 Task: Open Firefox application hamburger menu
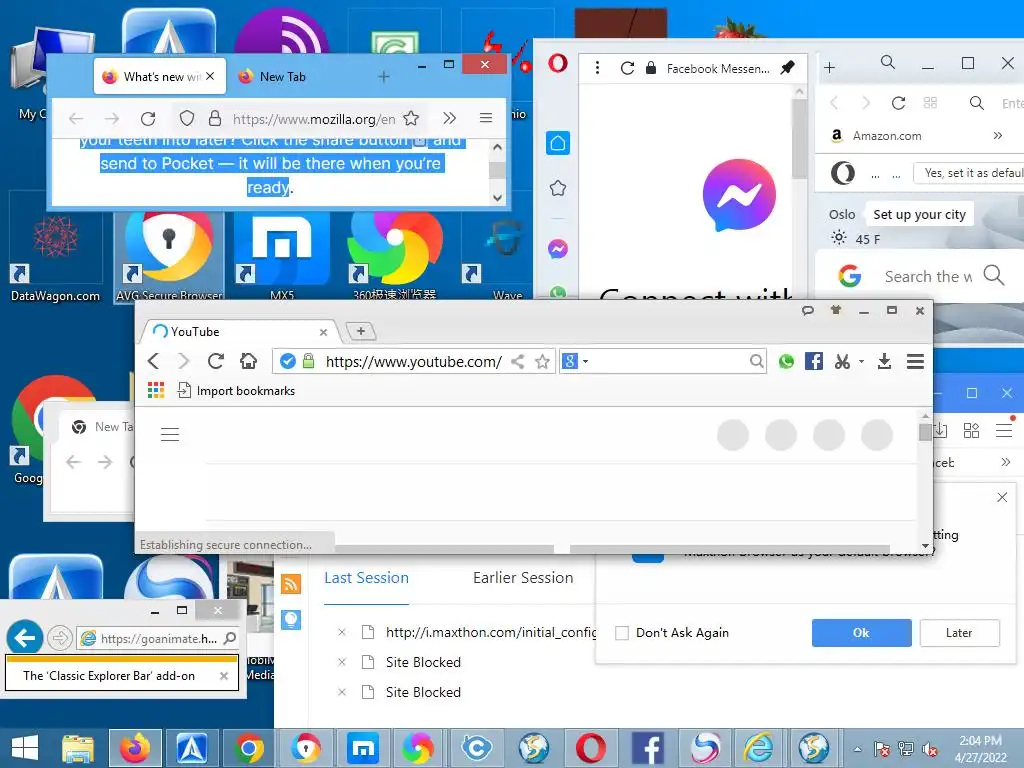[486, 118]
